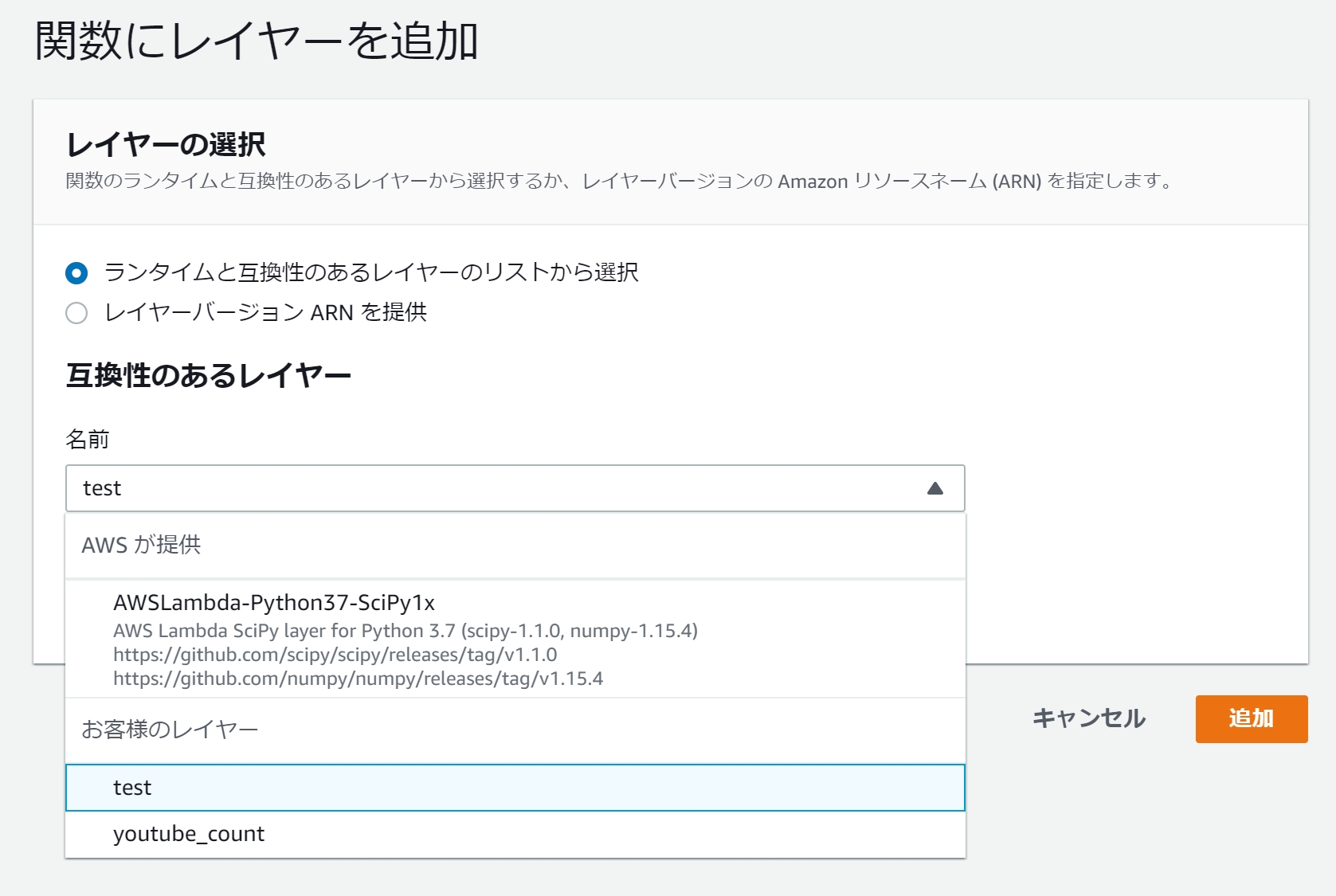Click the 'レイヤーの選択' panel heading

(166, 145)
